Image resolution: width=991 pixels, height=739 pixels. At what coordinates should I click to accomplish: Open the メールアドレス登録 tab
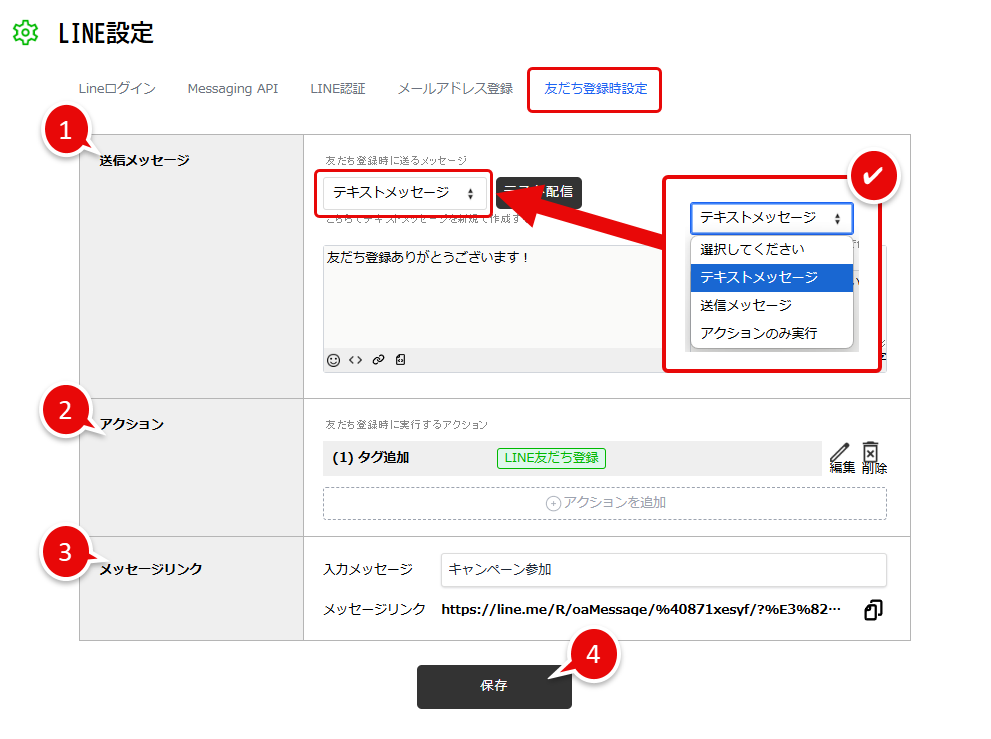[x=455, y=89]
